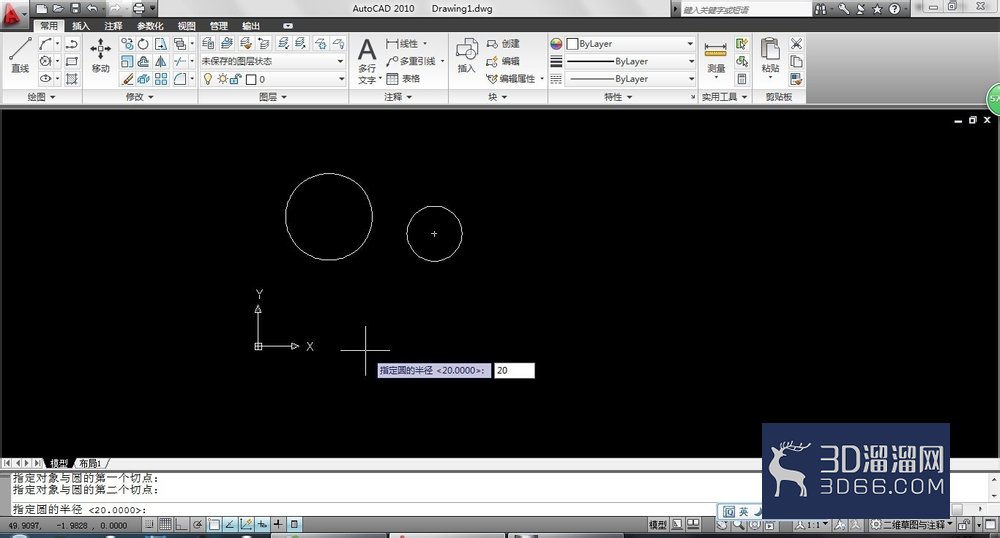Open the 视图 ribbon tab
This screenshot has width=1000, height=538.
pos(186,26)
